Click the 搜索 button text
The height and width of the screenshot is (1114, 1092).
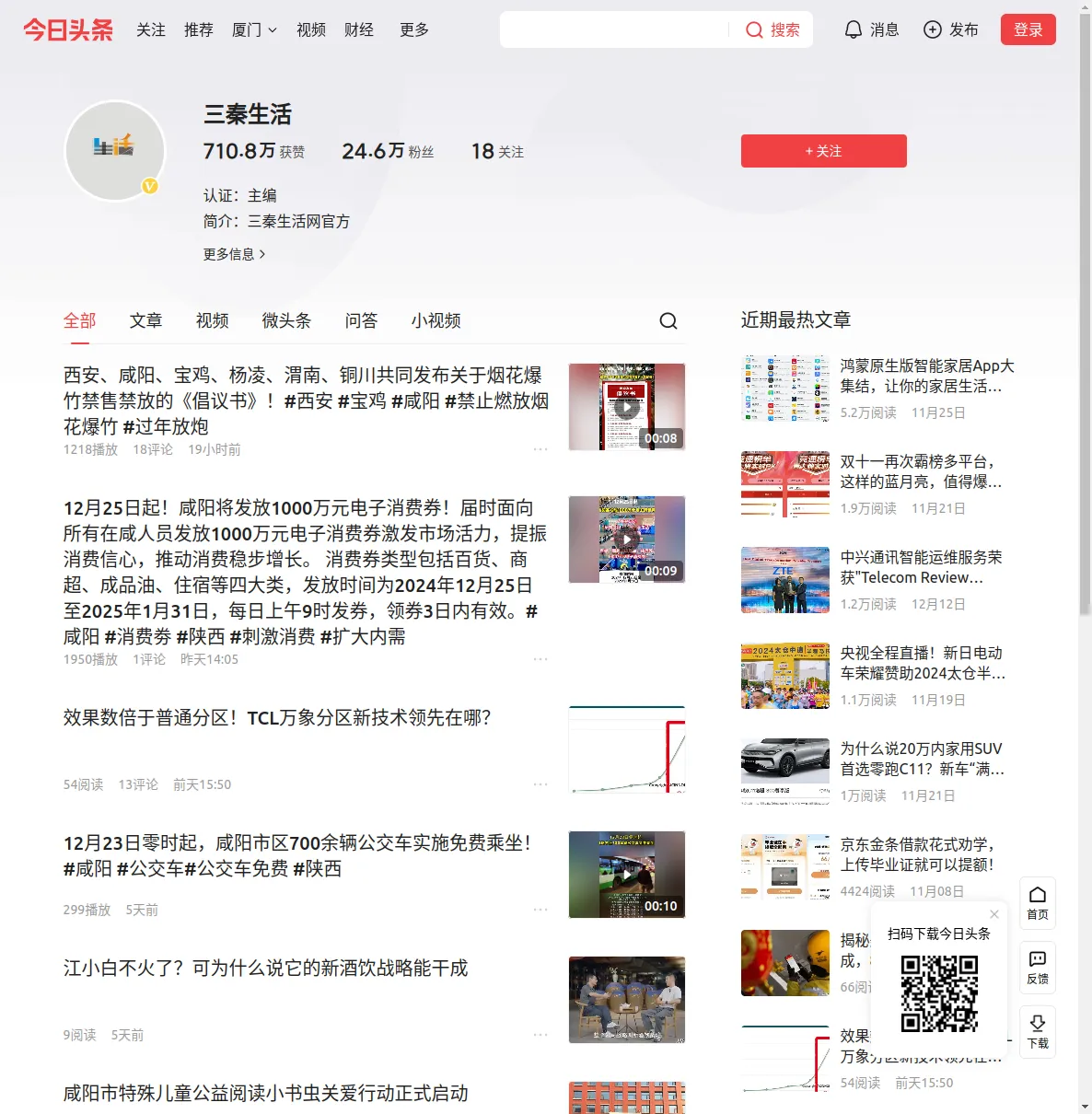click(x=785, y=29)
